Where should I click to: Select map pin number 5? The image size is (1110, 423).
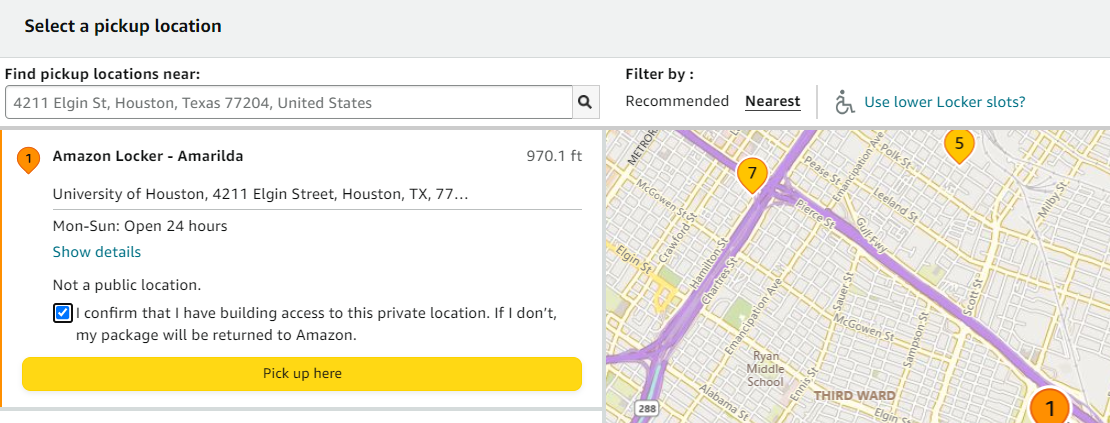click(959, 144)
